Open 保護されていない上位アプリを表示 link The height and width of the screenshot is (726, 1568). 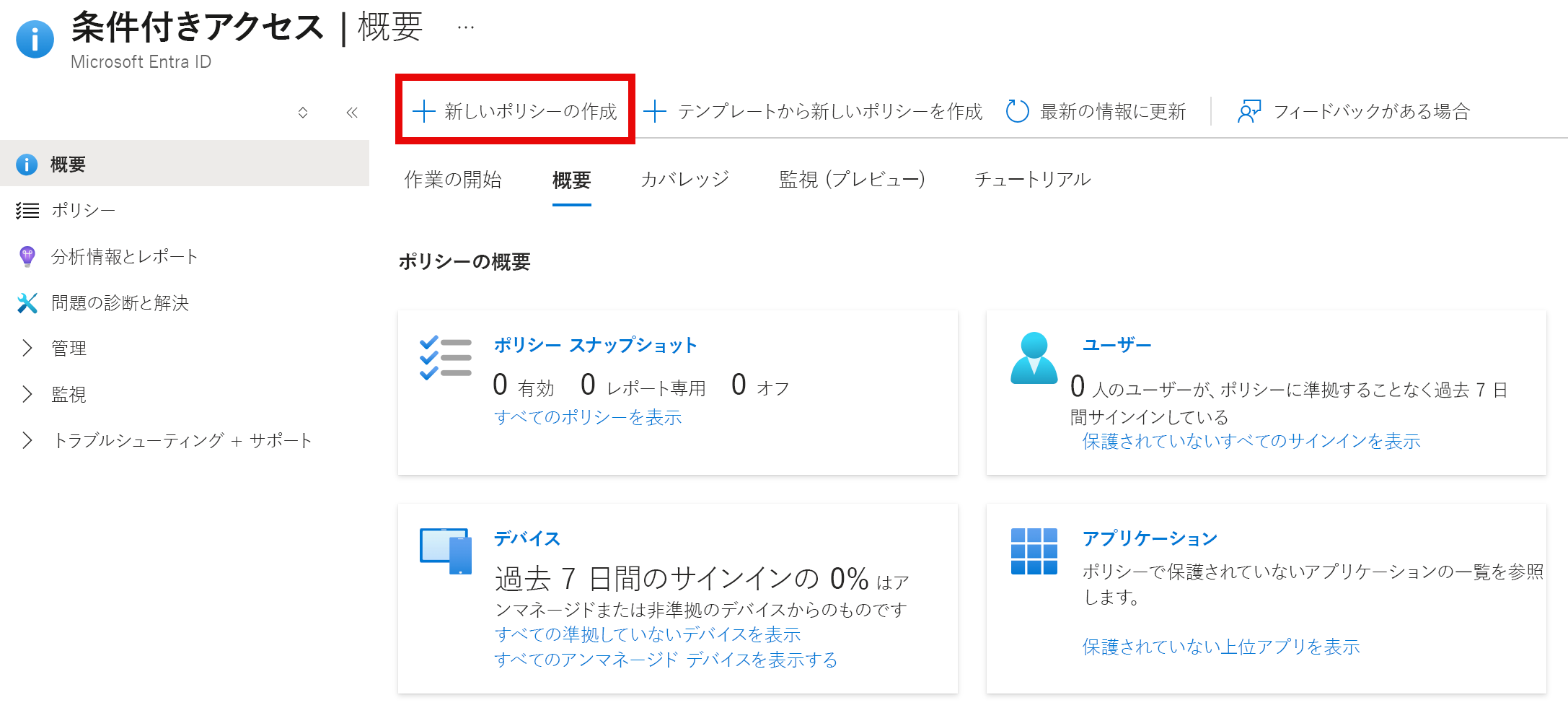pos(1221,647)
